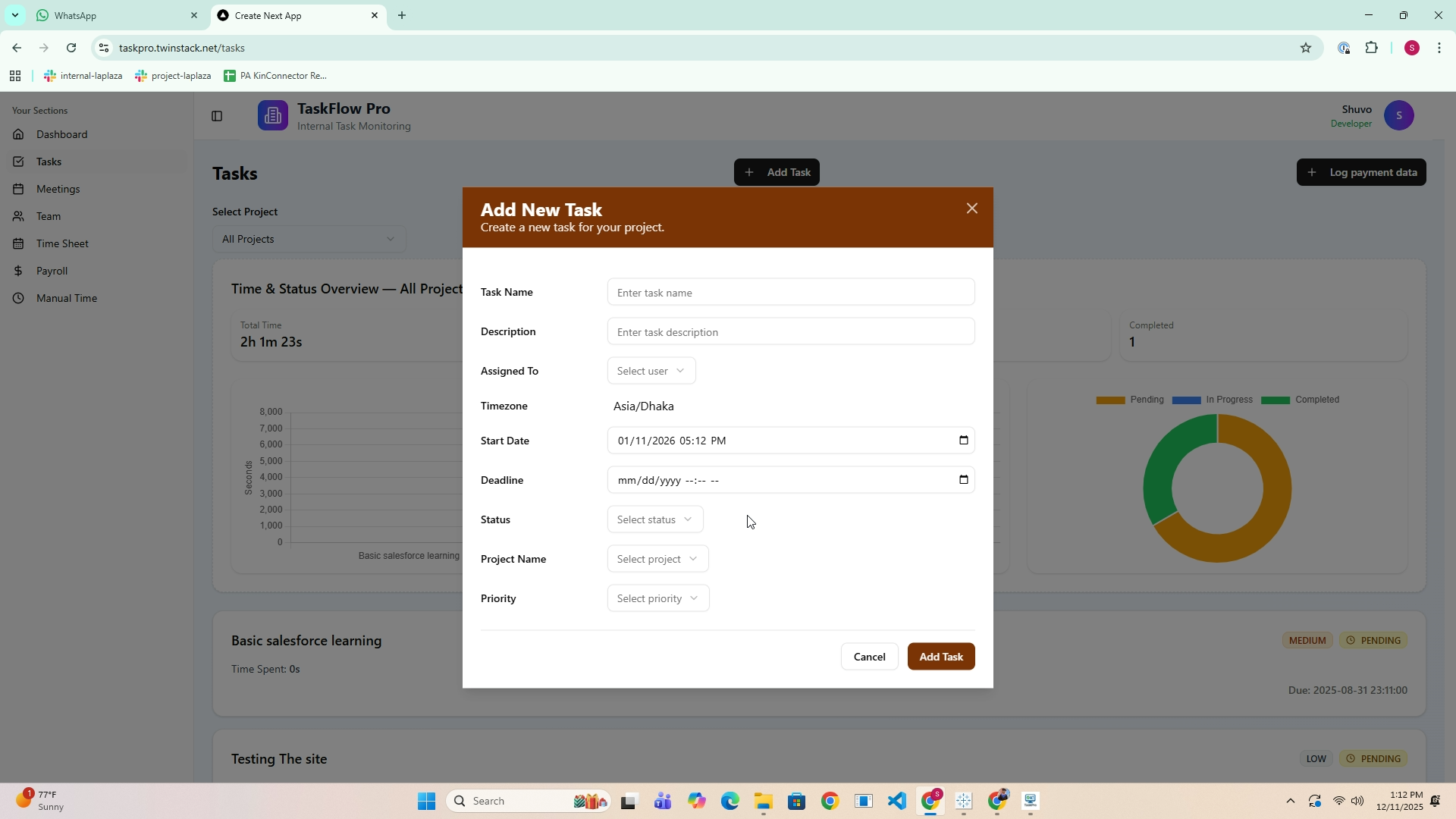Open Time Sheet section
The width and height of the screenshot is (1456, 819).
(62, 243)
